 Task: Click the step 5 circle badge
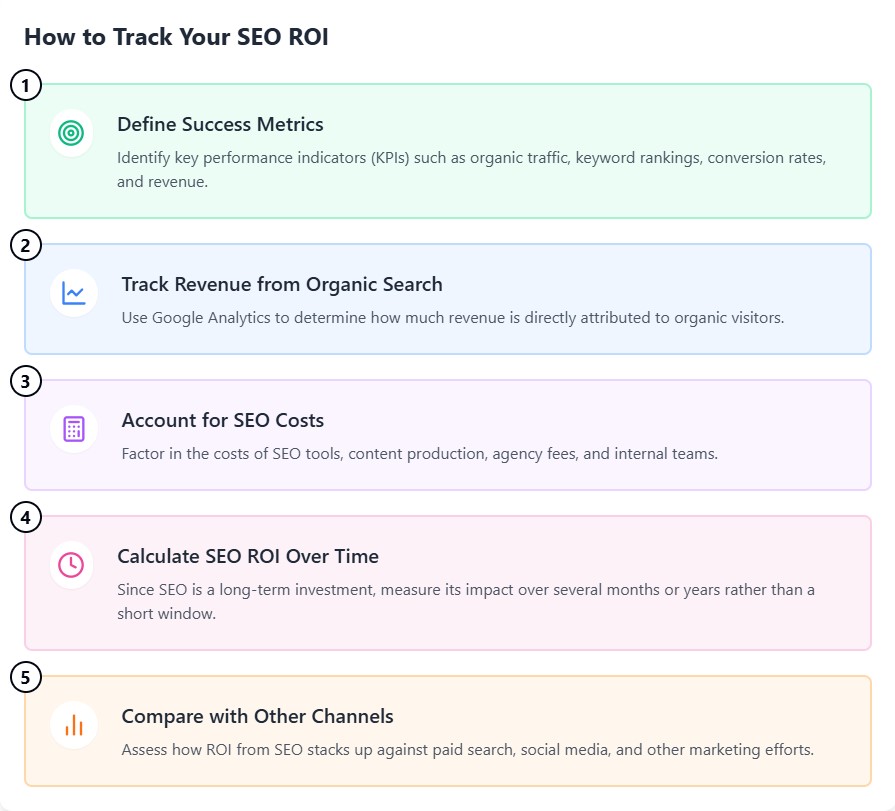click(26, 677)
